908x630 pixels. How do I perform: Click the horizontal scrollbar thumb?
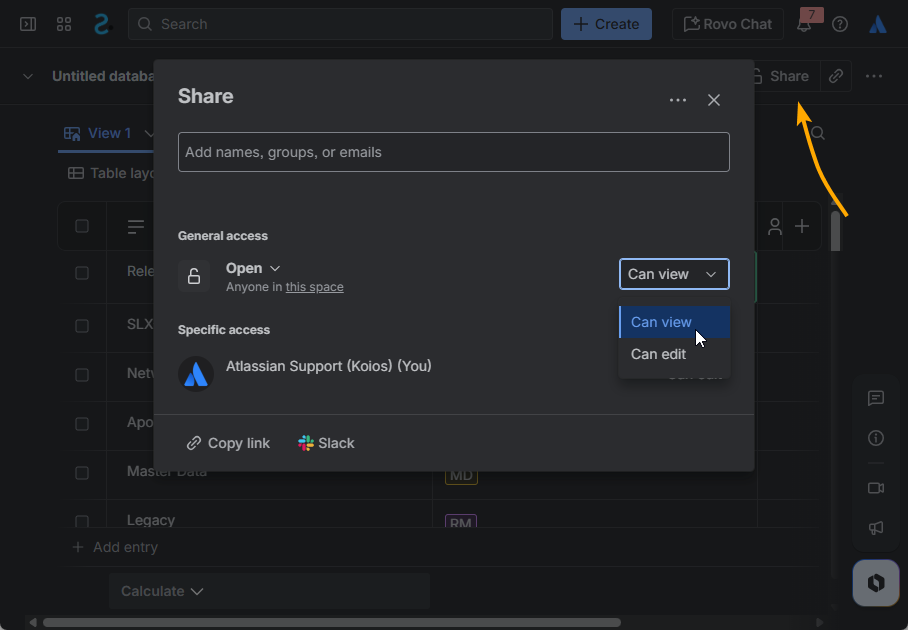(x=332, y=622)
